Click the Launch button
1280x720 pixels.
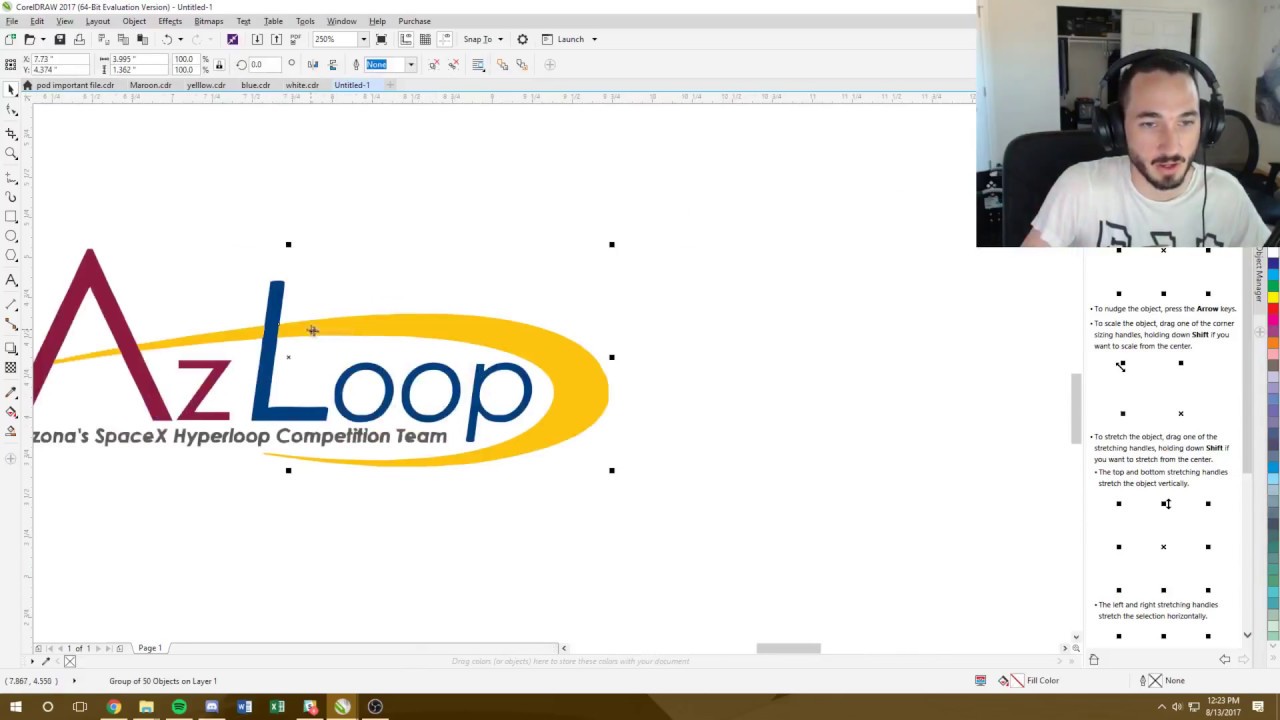pos(571,39)
